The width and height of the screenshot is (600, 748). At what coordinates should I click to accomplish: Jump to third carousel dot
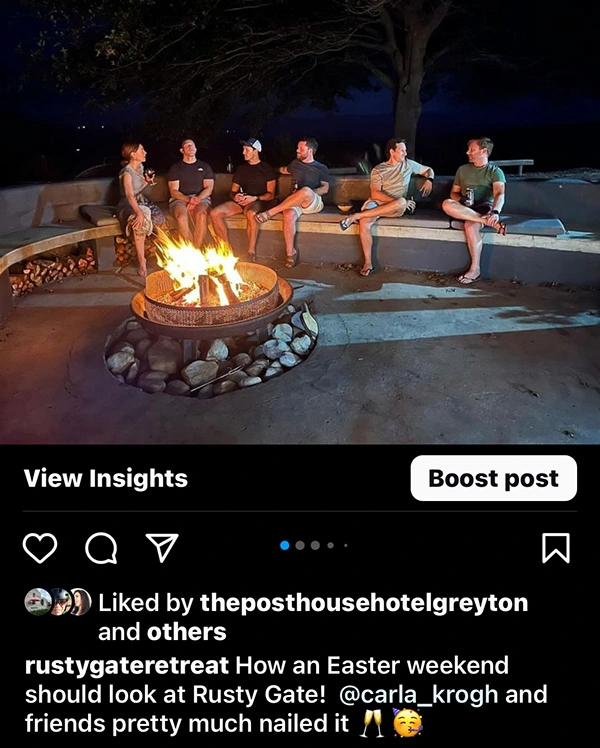pyautogui.click(x=315, y=545)
